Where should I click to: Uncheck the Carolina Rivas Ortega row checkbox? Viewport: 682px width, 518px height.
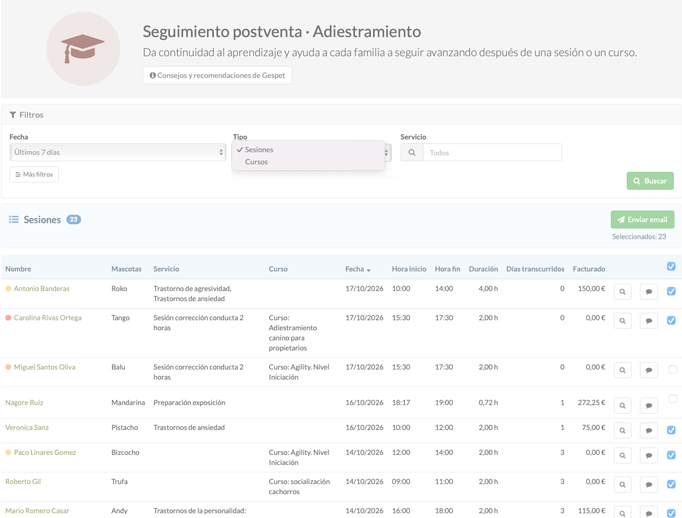click(671, 320)
